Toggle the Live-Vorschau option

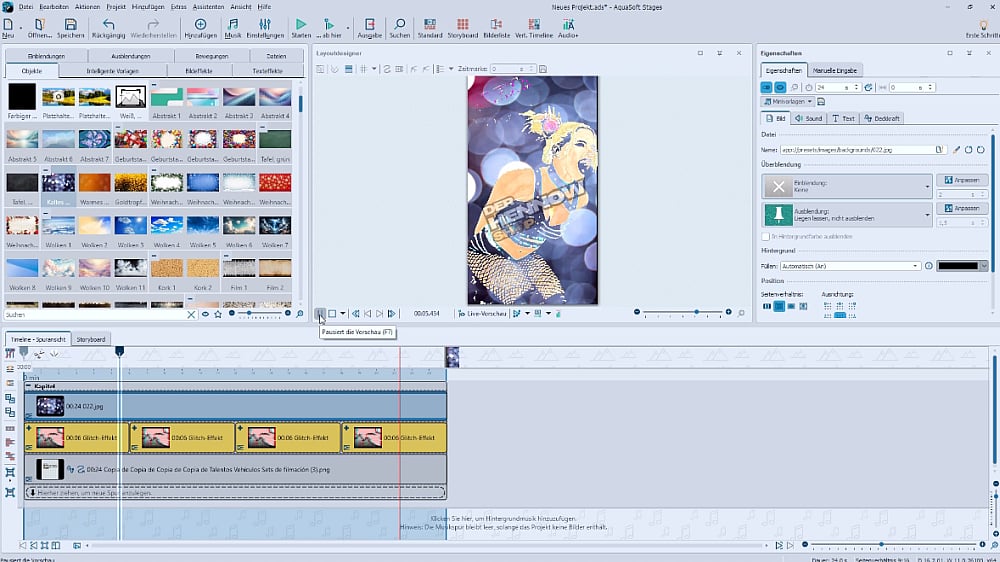click(461, 314)
